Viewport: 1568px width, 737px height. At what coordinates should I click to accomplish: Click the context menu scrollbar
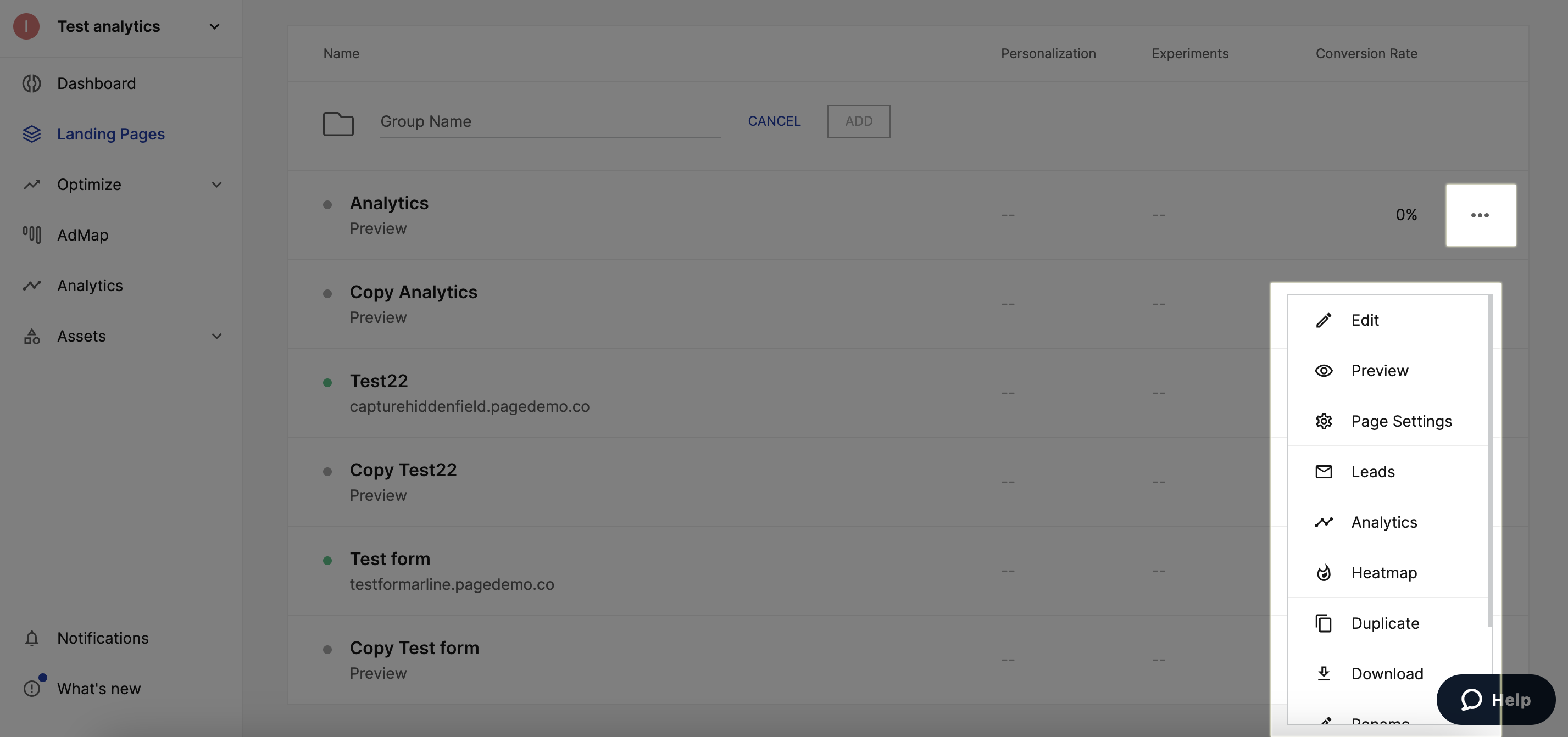tap(1489, 461)
